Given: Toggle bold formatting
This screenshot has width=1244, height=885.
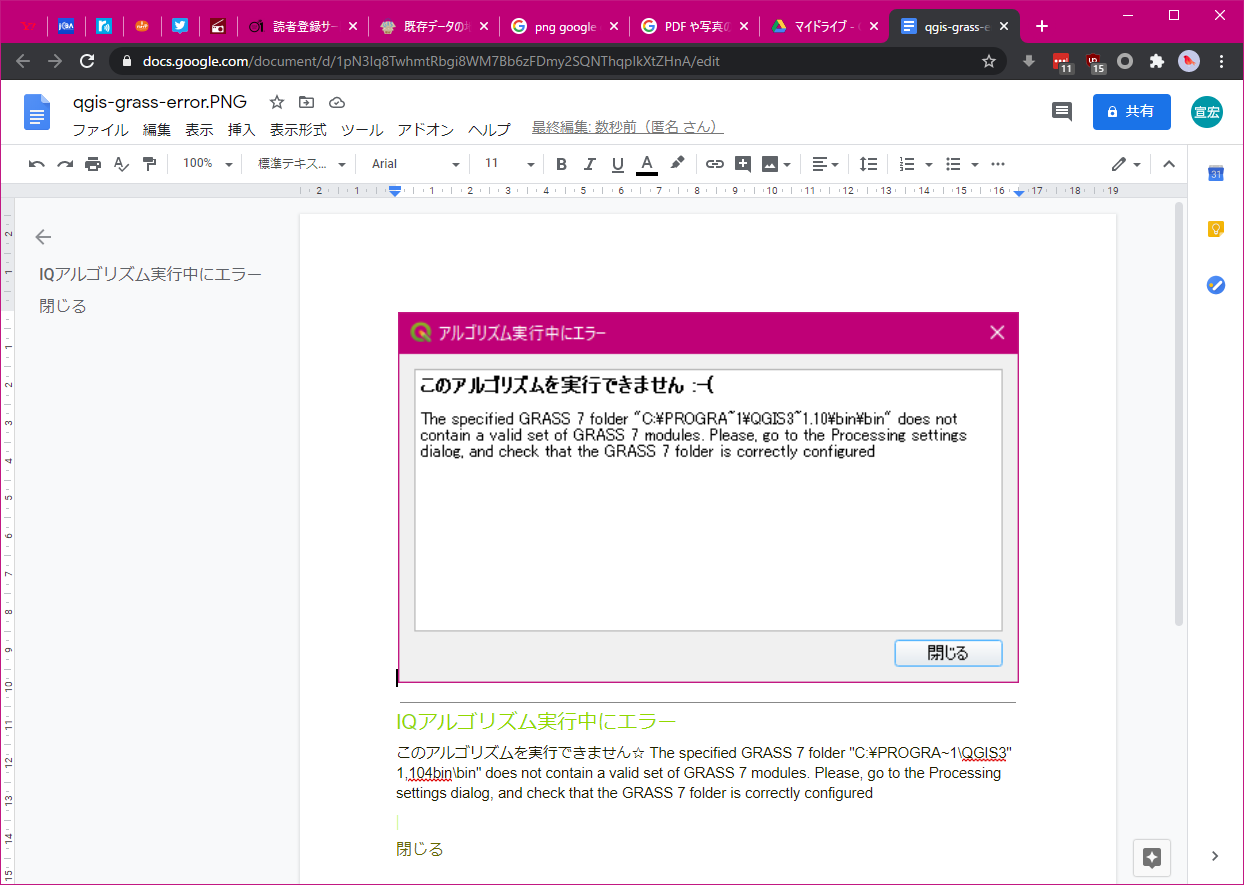Looking at the screenshot, I should 561,164.
